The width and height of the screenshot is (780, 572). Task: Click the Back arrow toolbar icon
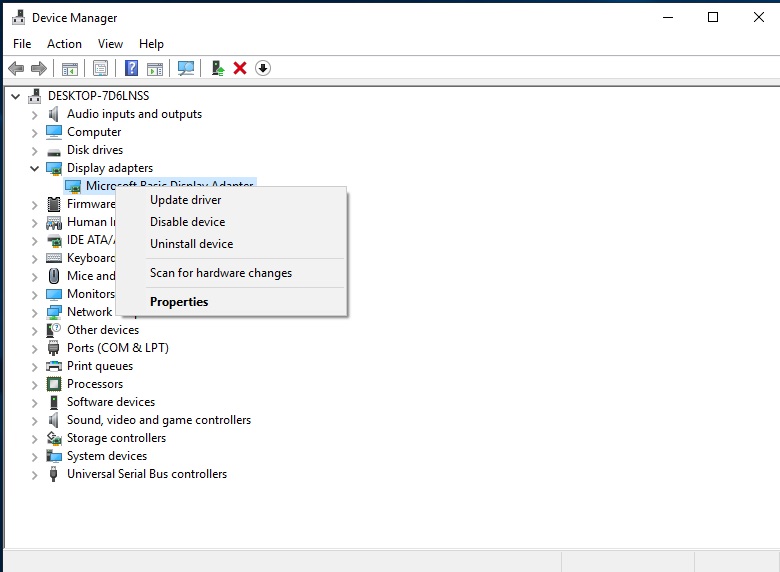pos(16,68)
